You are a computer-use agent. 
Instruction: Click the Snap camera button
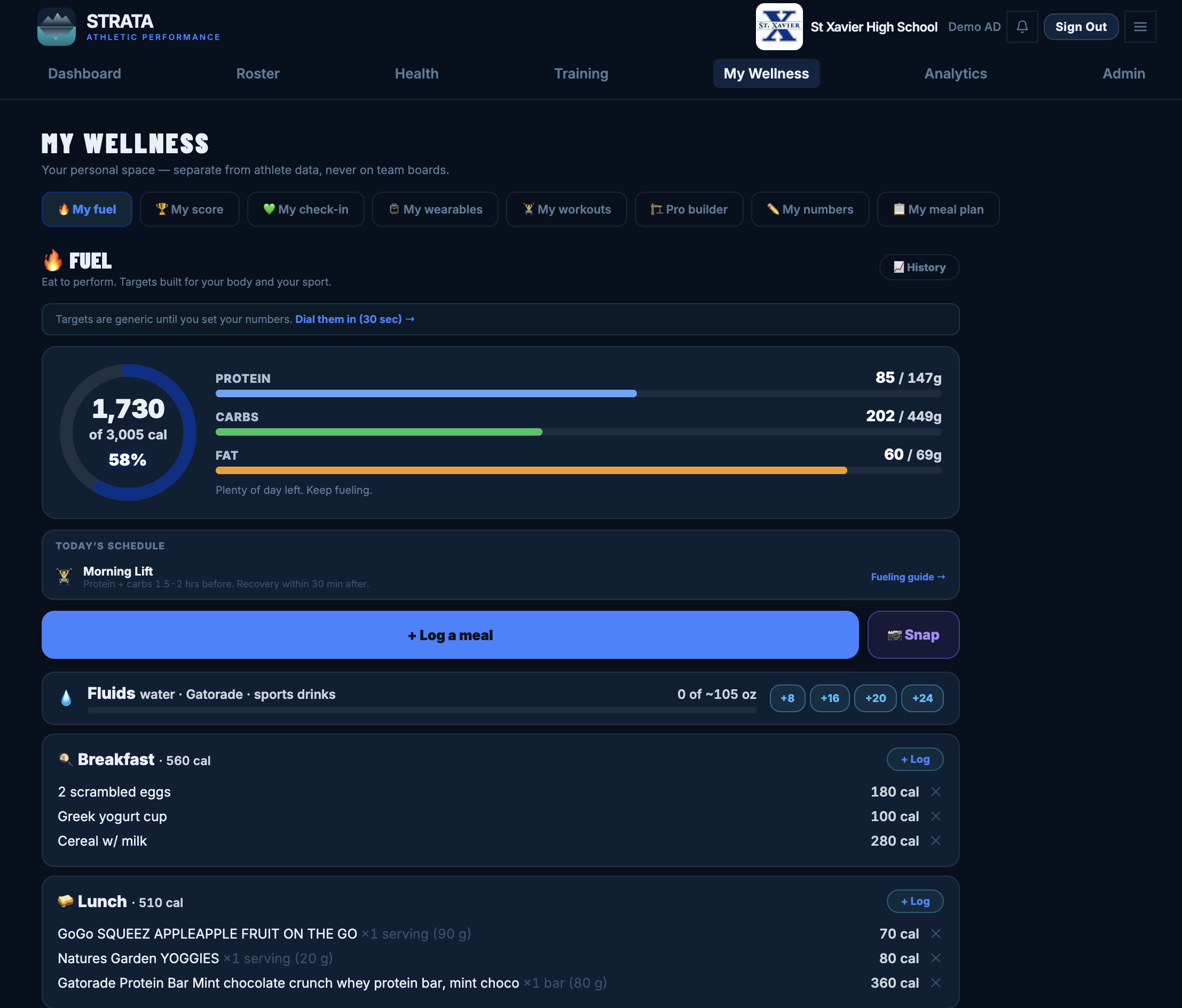[913, 635]
